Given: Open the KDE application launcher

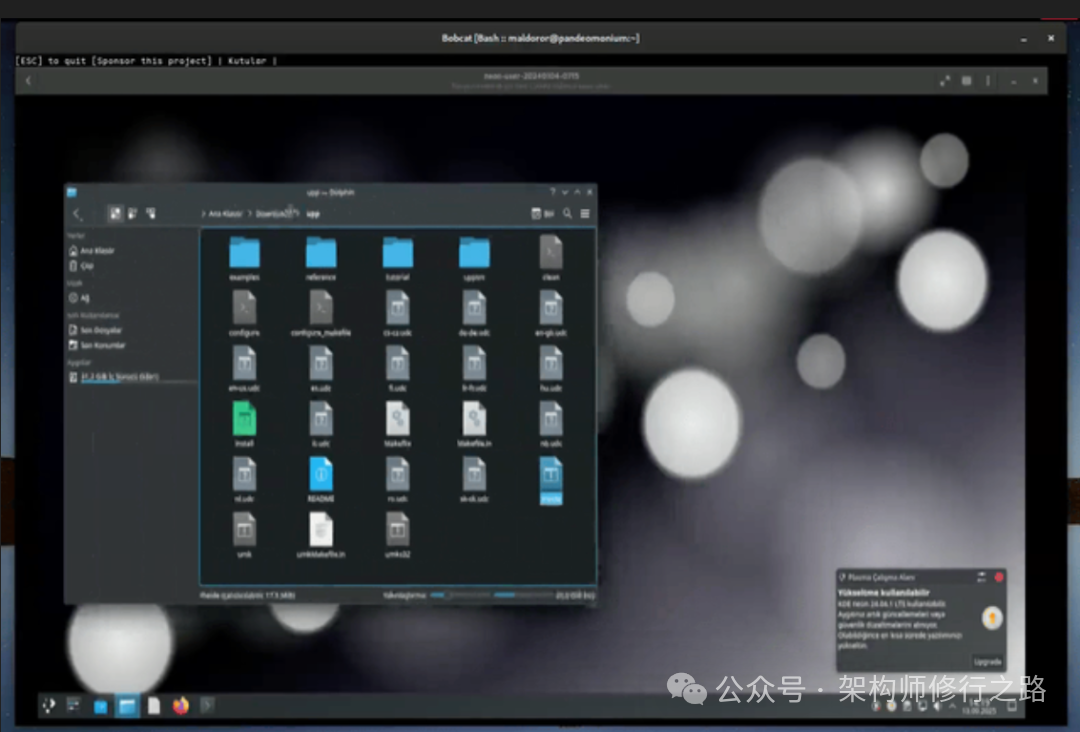Looking at the screenshot, I should [x=49, y=706].
